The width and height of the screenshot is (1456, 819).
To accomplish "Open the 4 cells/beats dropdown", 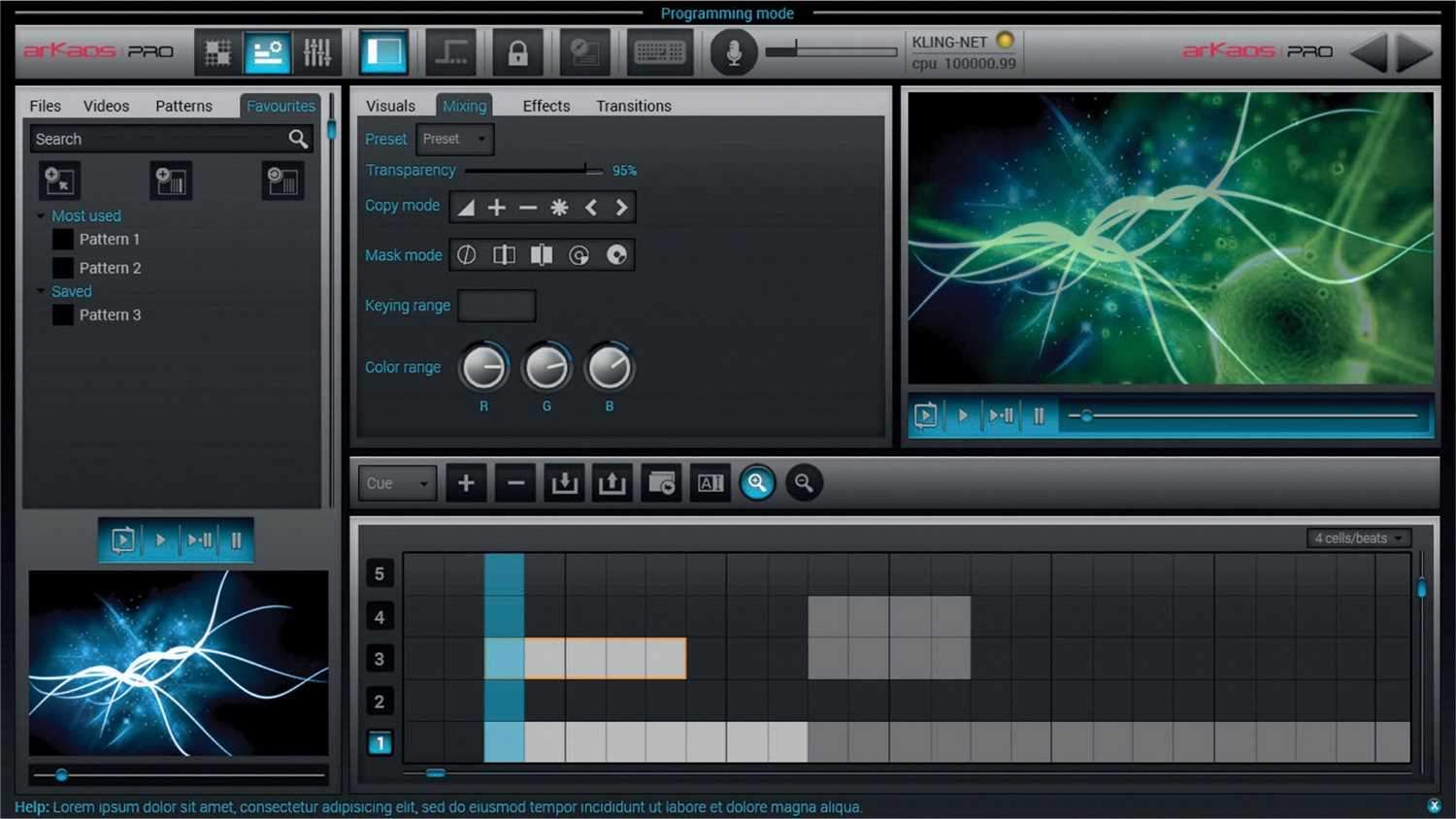I will point(1357,537).
